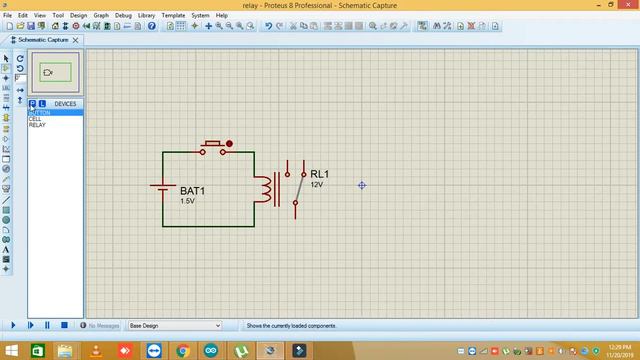640x360 pixels.
Task: Open the help question mark icon
Action: coord(151,26)
